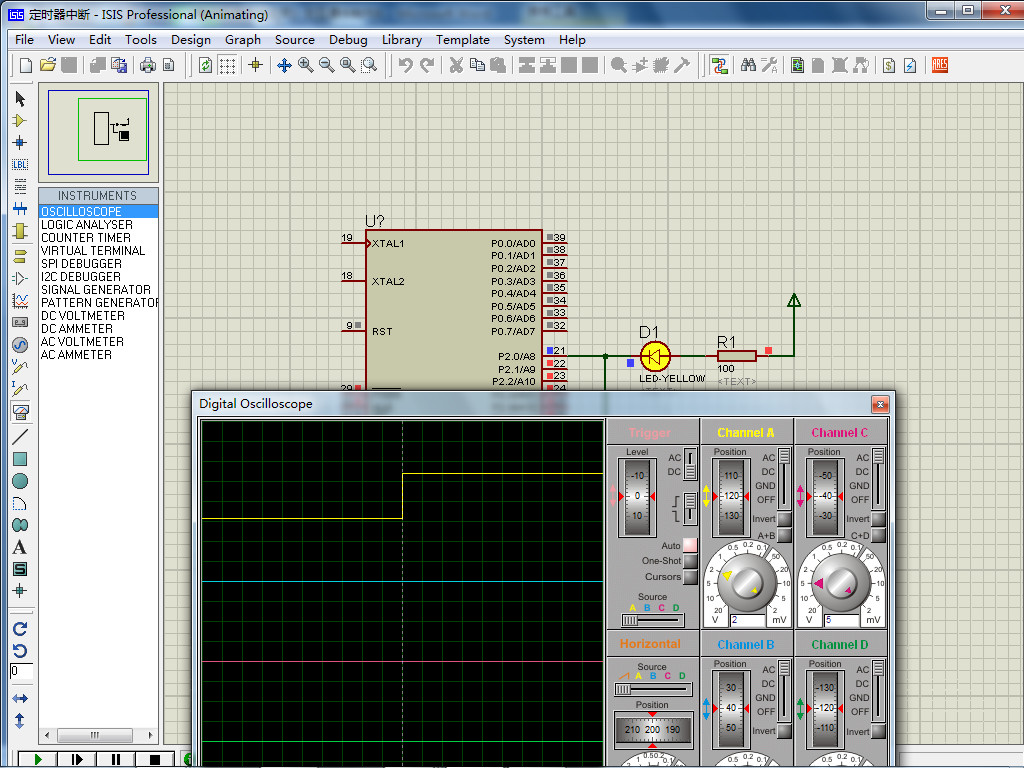The height and width of the screenshot is (768, 1024).
Task: Open the Graph menu
Action: pos(243,40)
